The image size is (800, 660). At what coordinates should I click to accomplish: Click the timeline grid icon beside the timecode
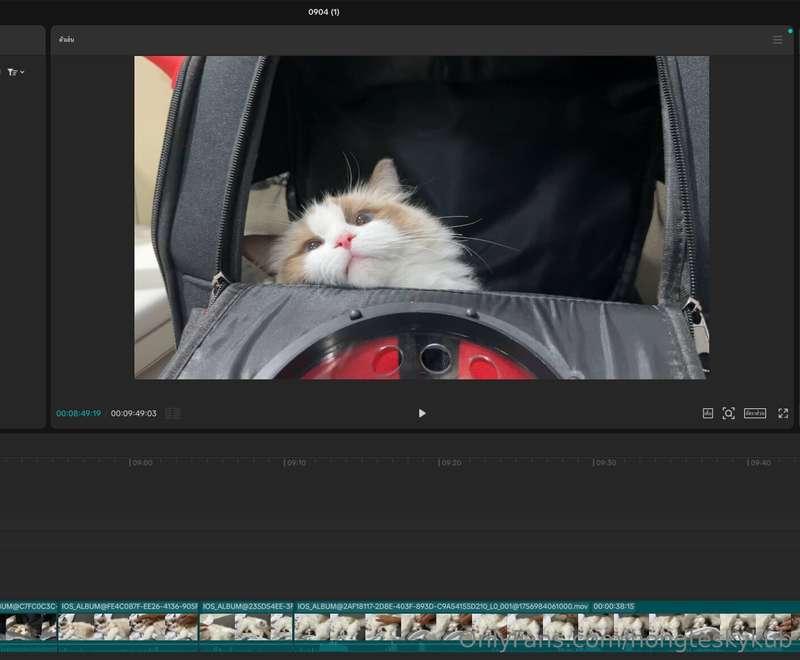click(173, 413)
